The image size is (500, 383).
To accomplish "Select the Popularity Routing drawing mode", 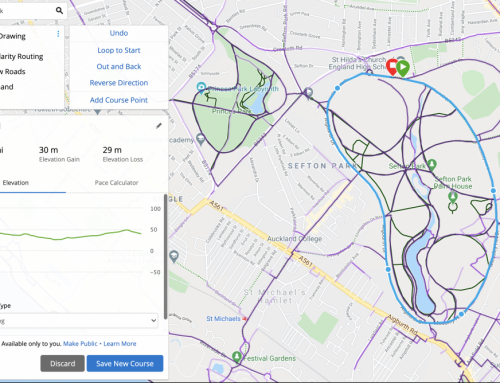I will [21, 56].
